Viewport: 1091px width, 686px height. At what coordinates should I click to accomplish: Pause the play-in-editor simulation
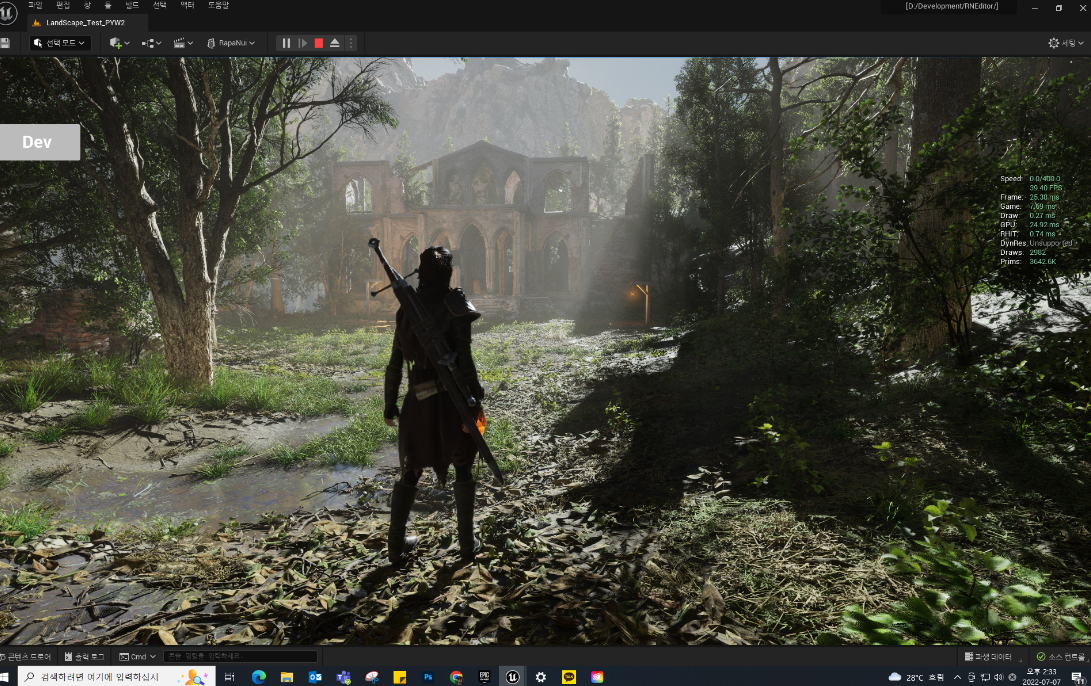point(286,43)
